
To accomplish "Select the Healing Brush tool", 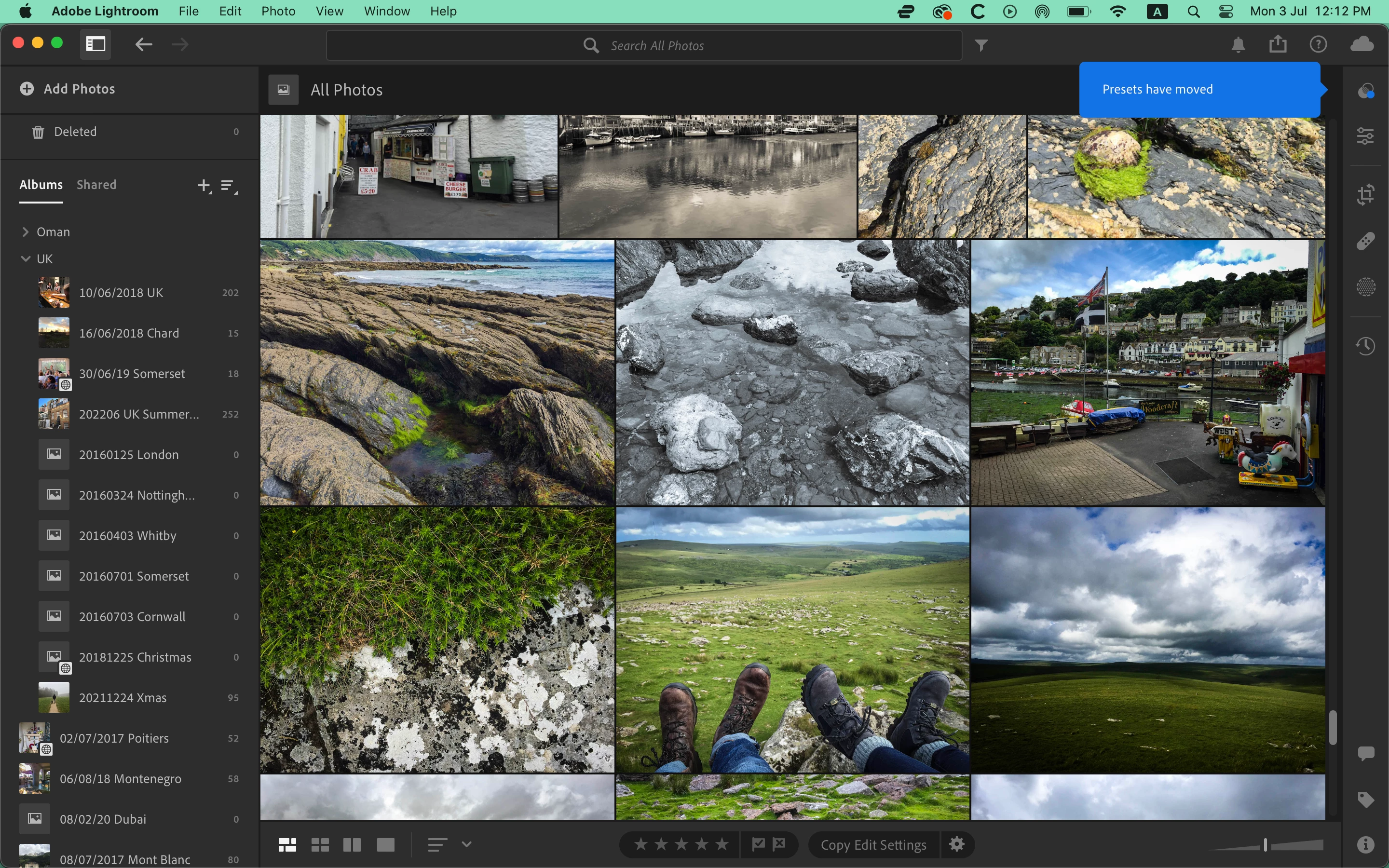I will point(1365,241).
